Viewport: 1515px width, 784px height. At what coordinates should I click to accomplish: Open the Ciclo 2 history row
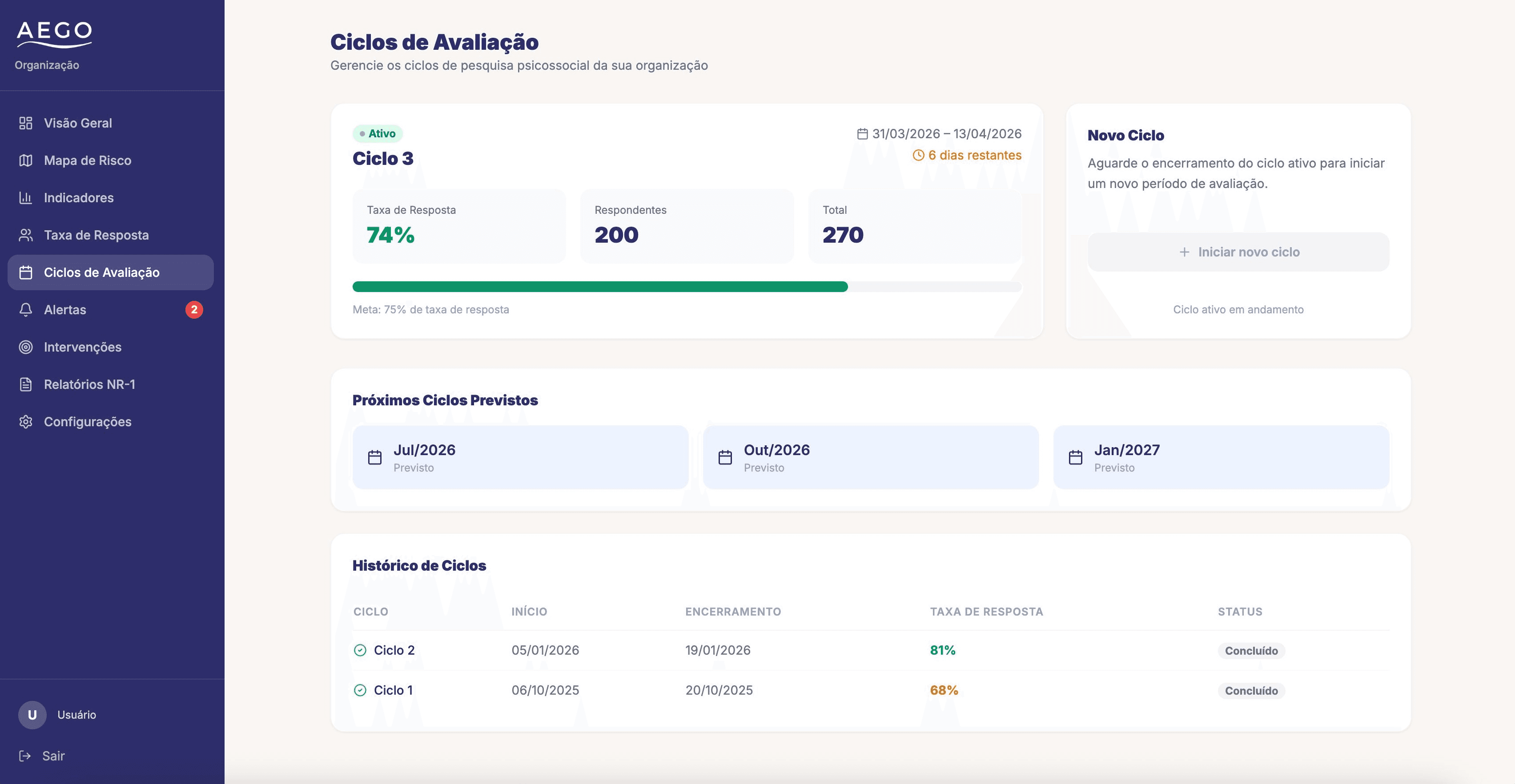coord(870,650)
